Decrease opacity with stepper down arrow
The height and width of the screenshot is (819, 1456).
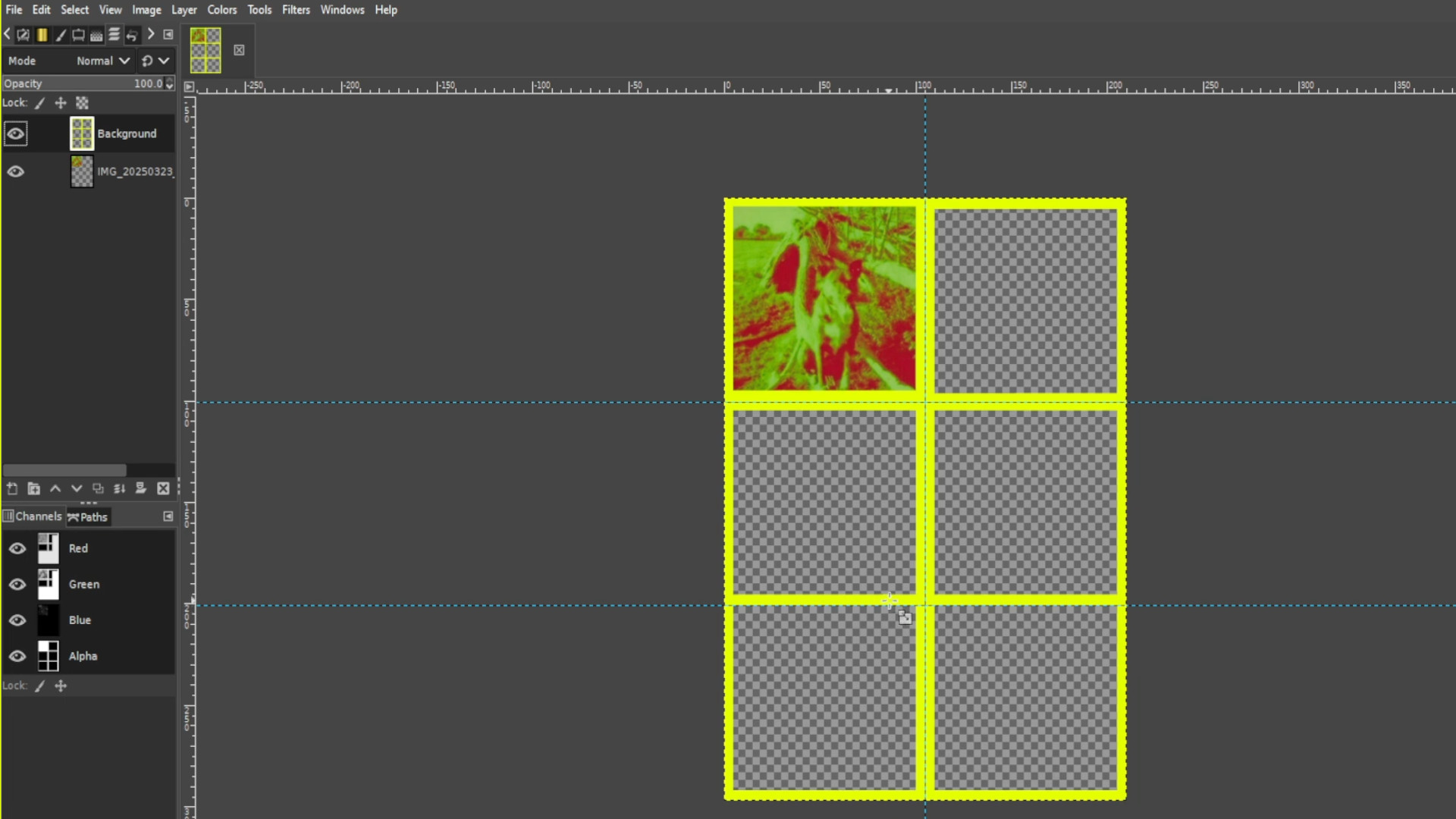tap(170, 86)
